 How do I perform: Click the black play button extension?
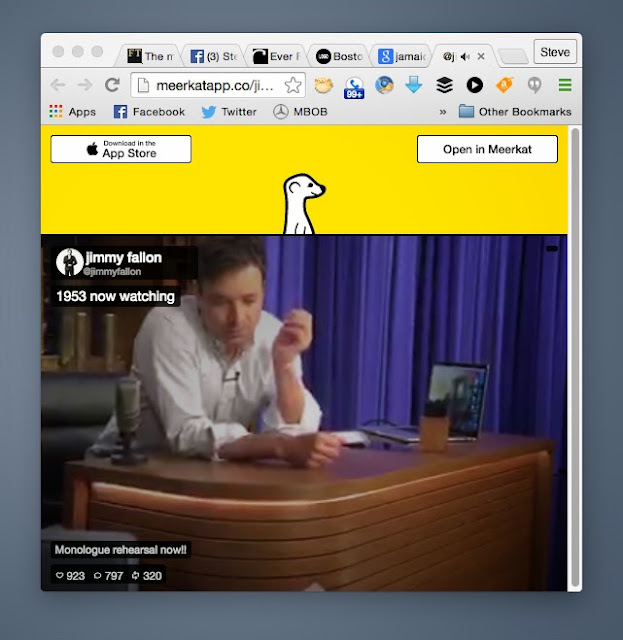pyautogui.click(x=474, y=85)
